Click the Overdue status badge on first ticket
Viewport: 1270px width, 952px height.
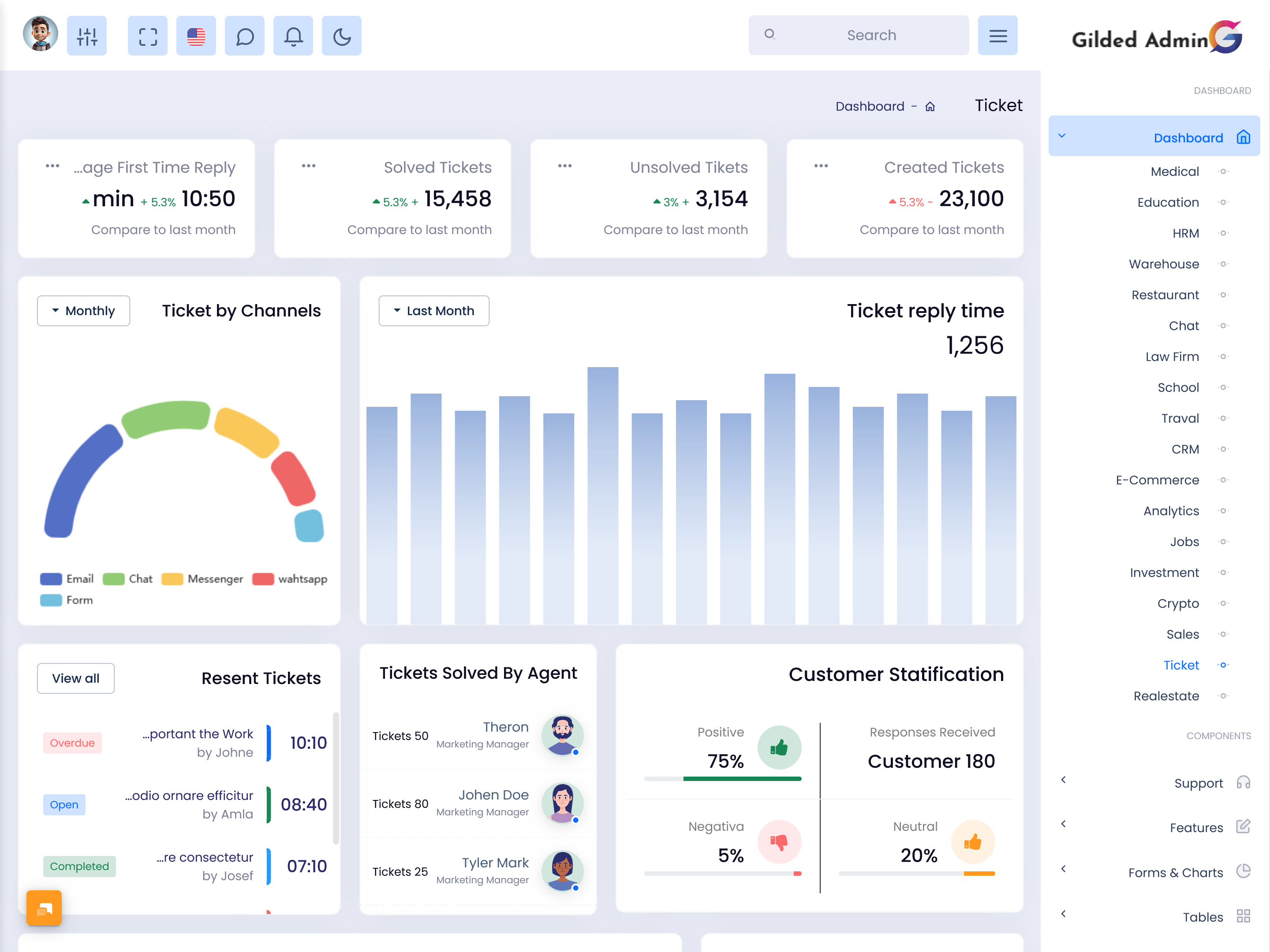click(x=70, y=742)
